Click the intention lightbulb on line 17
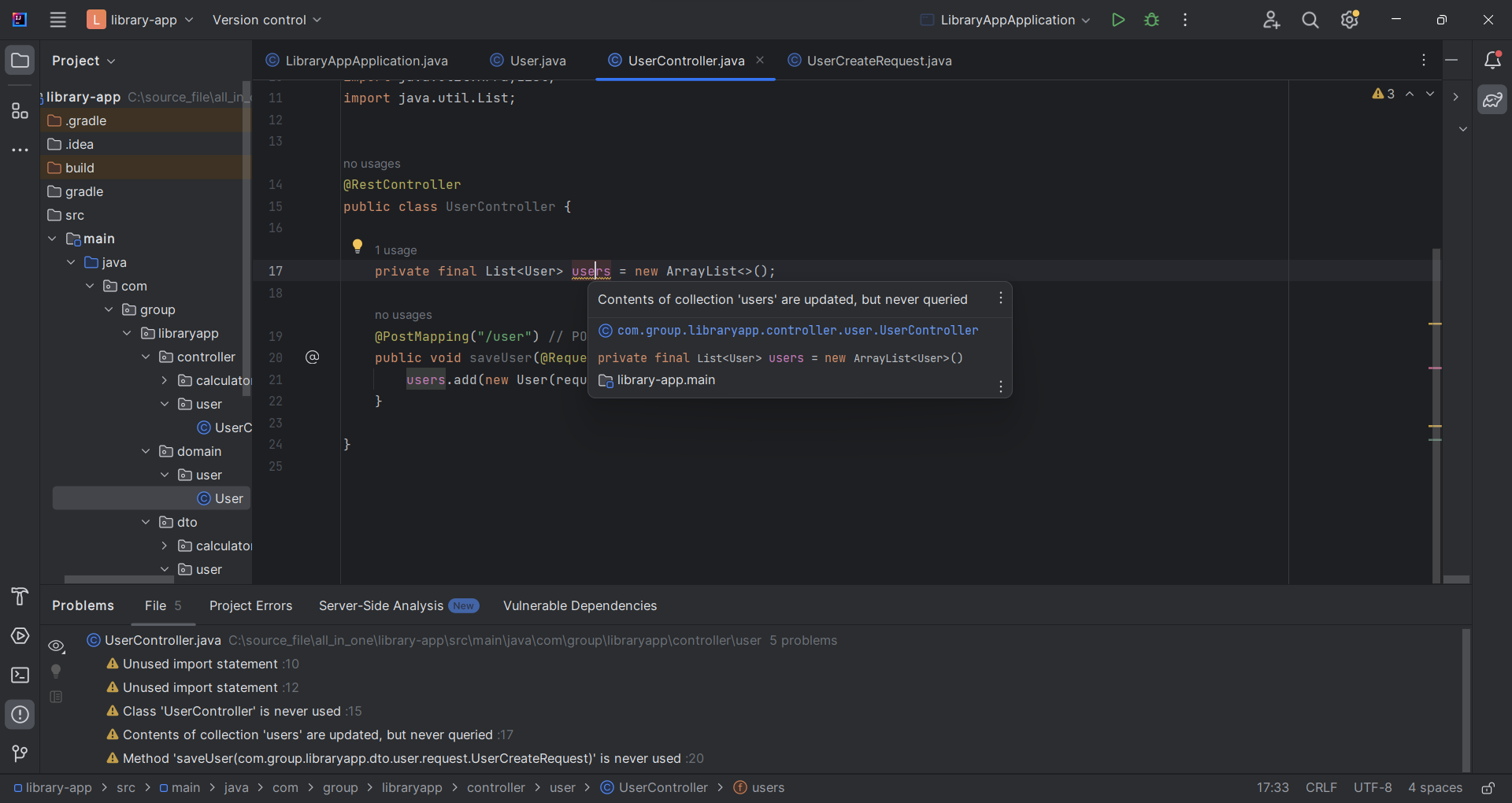The height and width of the screenshot is (803, 1512). pyautogui.click(x=358, y=246)
